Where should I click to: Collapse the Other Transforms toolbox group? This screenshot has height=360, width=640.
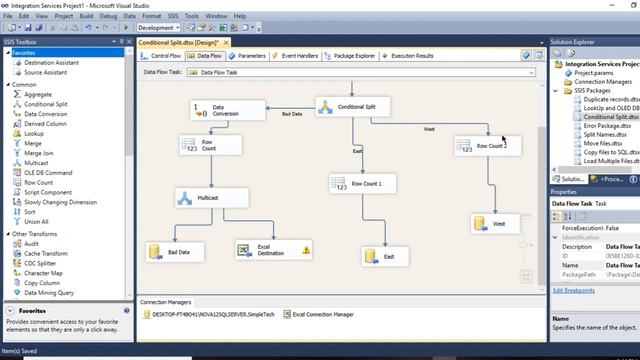[x=8, y=234]
